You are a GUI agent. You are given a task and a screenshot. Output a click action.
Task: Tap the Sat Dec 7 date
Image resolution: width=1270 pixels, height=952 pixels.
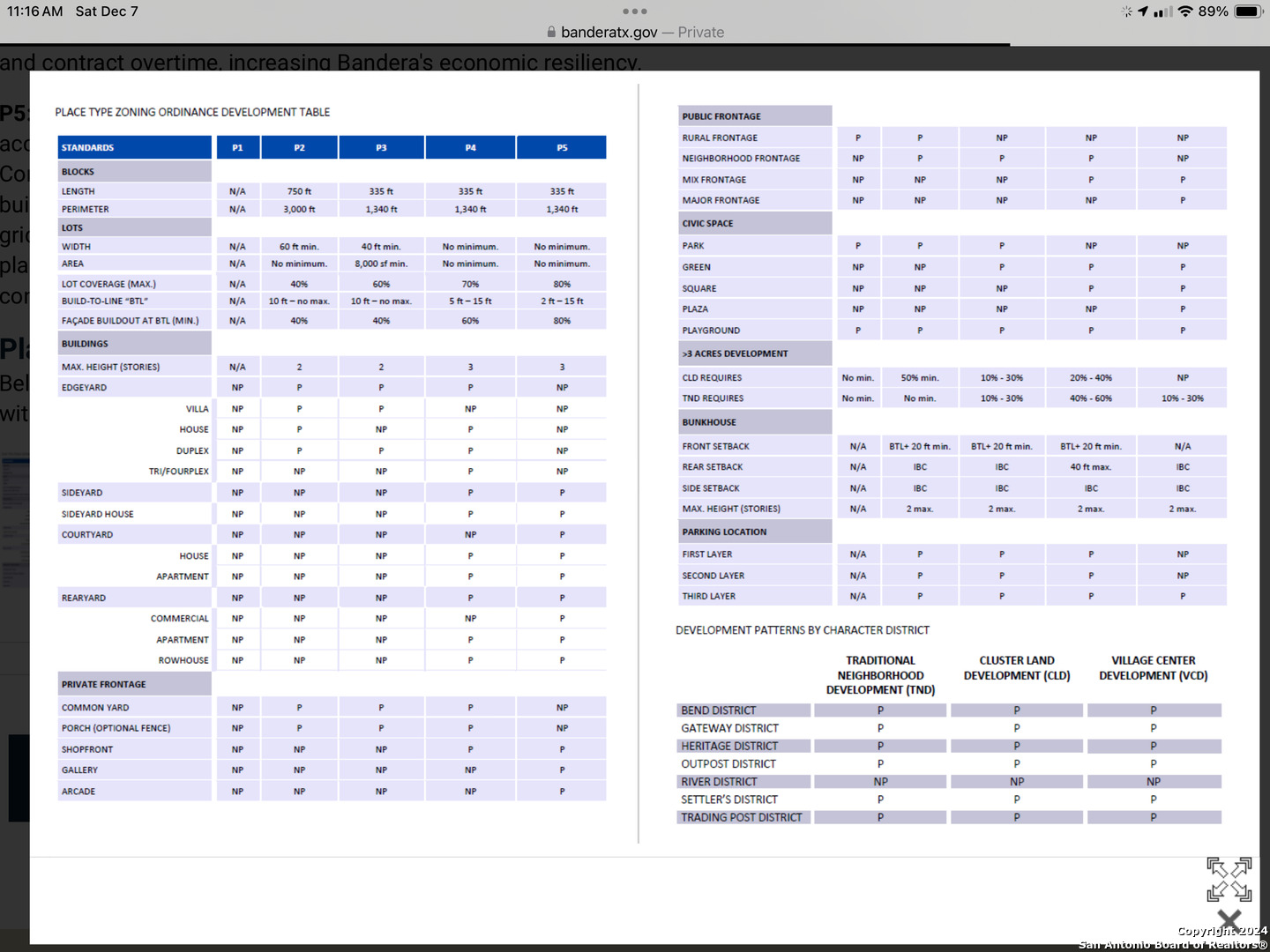(107, 11)
